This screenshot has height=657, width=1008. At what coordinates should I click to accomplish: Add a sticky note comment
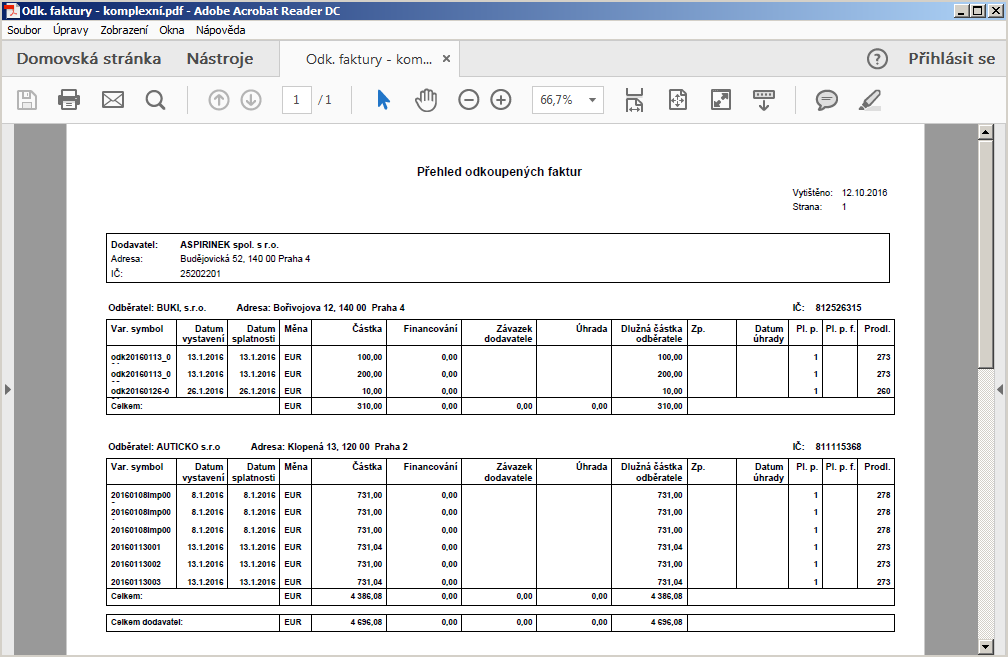[x=827, y=100]
